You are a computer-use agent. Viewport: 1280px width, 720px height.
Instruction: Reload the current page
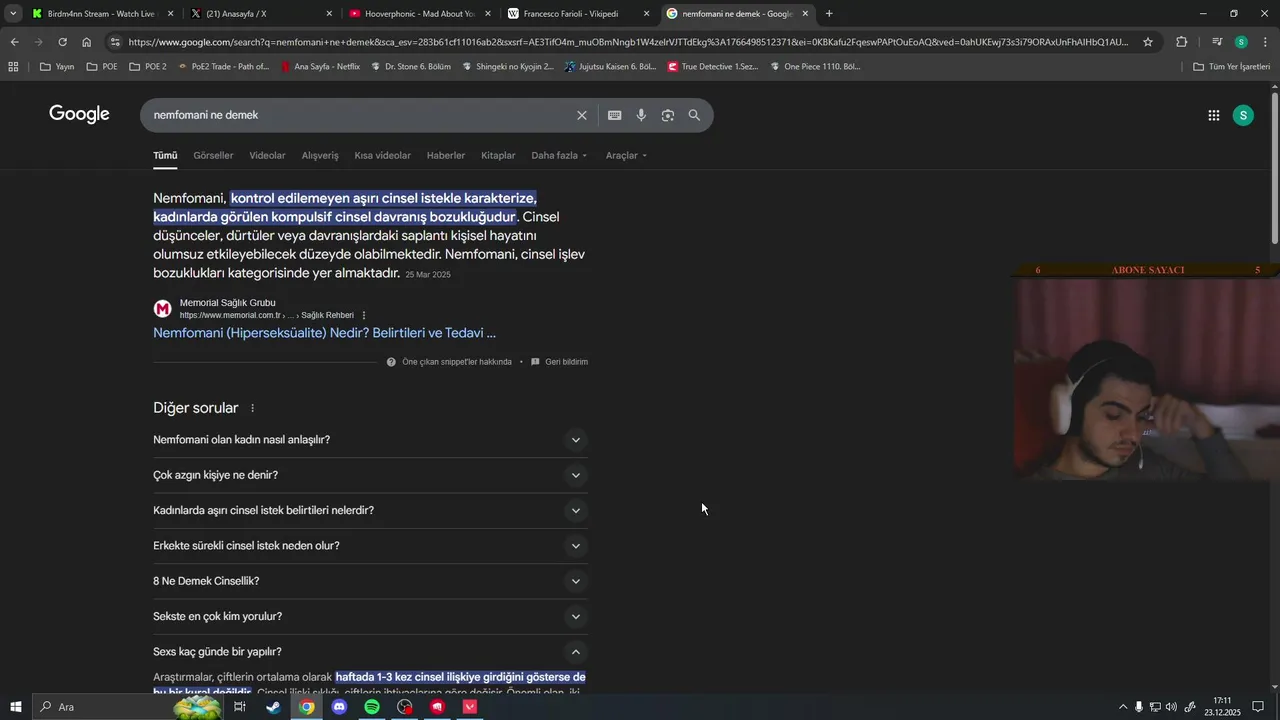pos(62,42)
